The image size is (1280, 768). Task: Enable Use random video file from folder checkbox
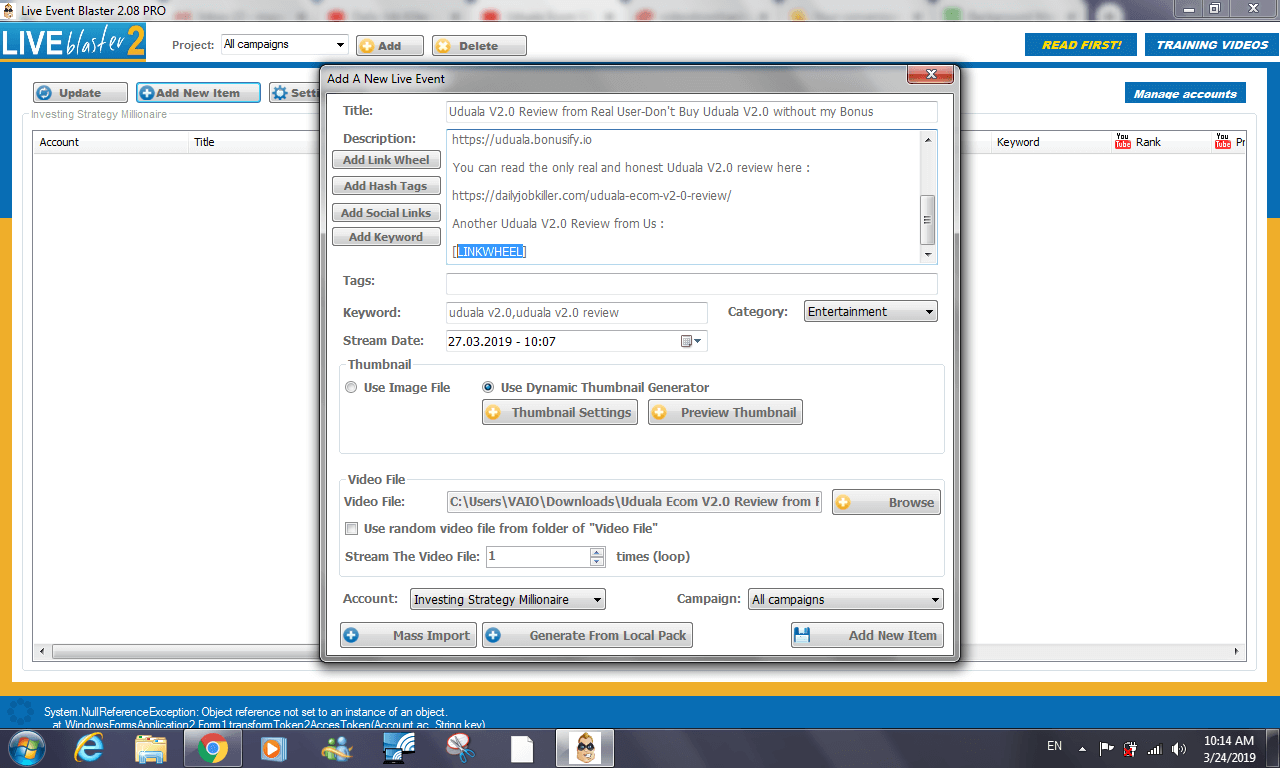point(351,529)
